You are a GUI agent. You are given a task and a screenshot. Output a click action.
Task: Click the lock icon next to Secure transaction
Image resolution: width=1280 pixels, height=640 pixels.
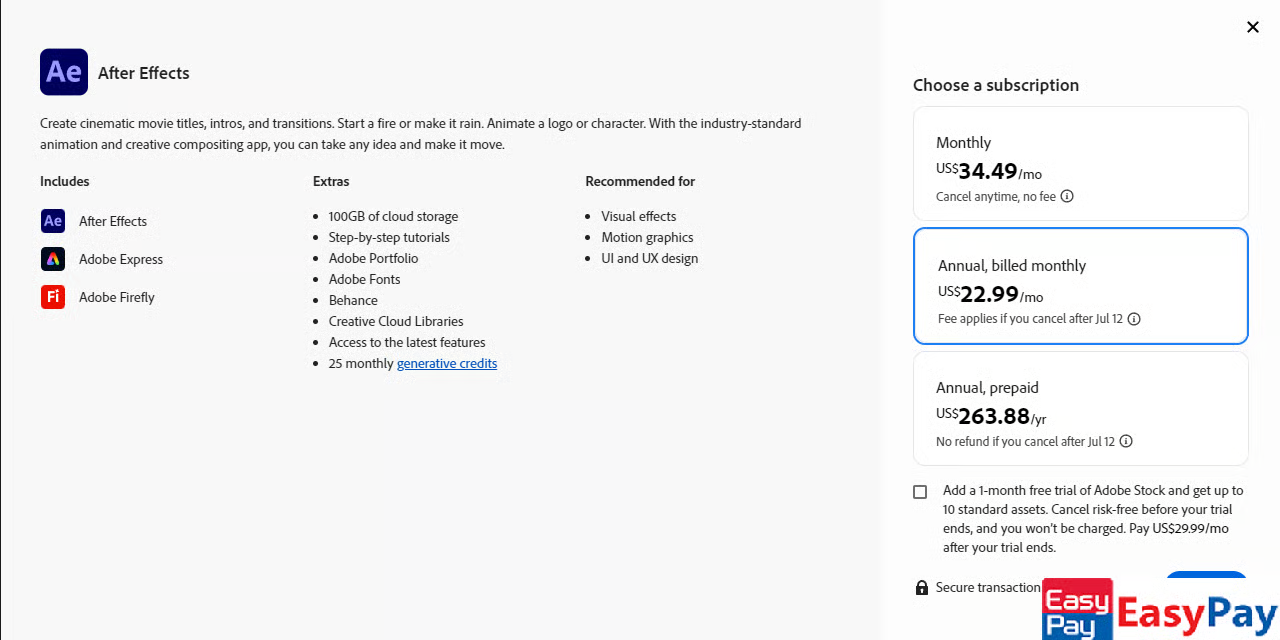point(922,587)
